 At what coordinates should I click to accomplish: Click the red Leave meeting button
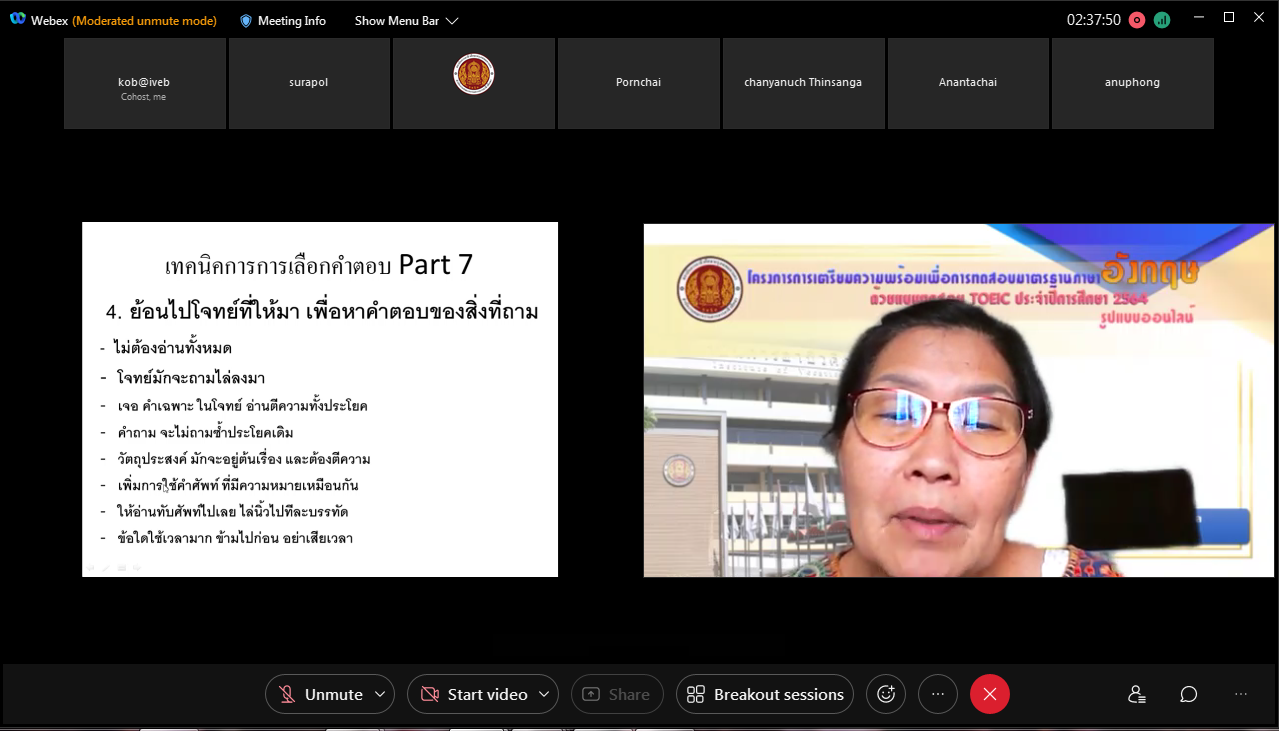pyautogui.click(x=989, y=694)
